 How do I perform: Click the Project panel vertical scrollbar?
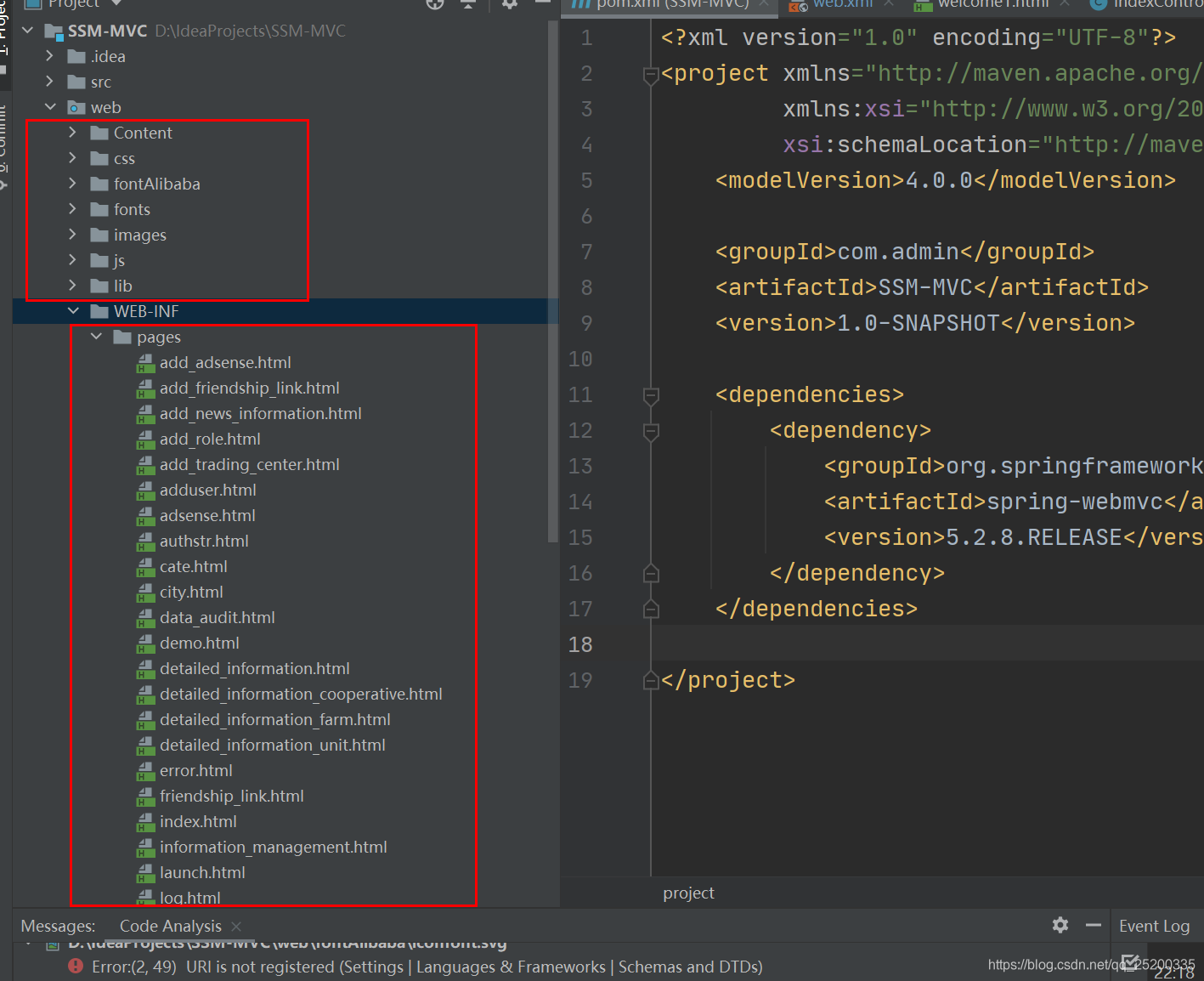tap(553, 281)
